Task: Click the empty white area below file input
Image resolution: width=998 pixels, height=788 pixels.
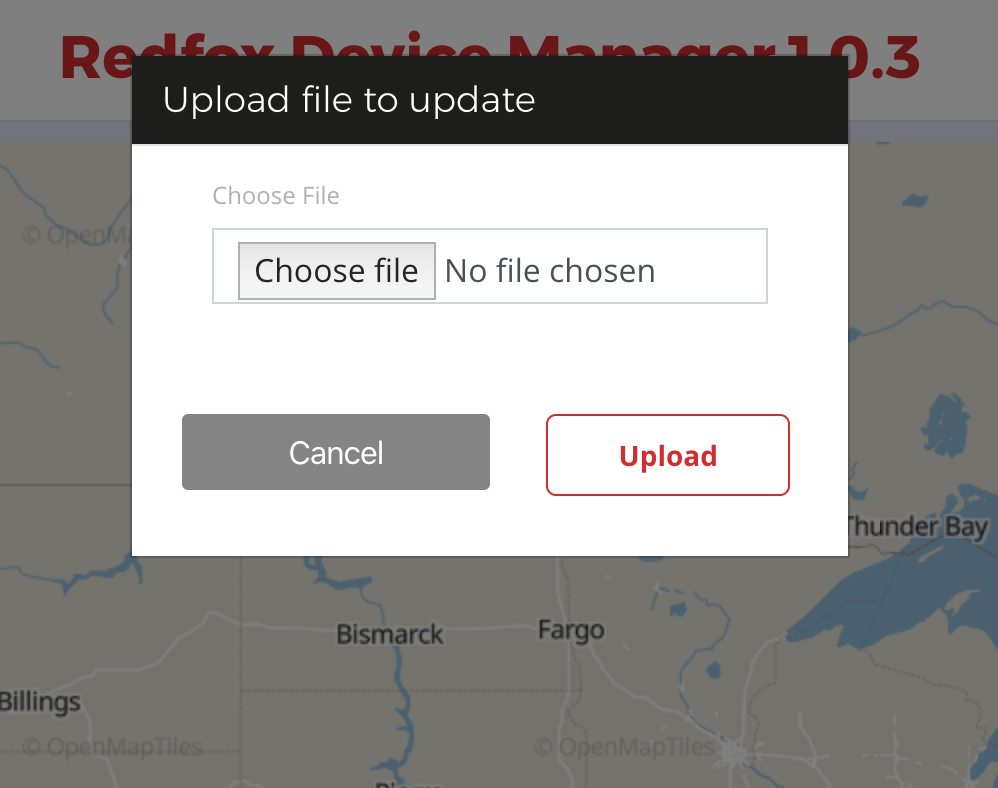Action: pyautogui.click(x=489, y=356)
